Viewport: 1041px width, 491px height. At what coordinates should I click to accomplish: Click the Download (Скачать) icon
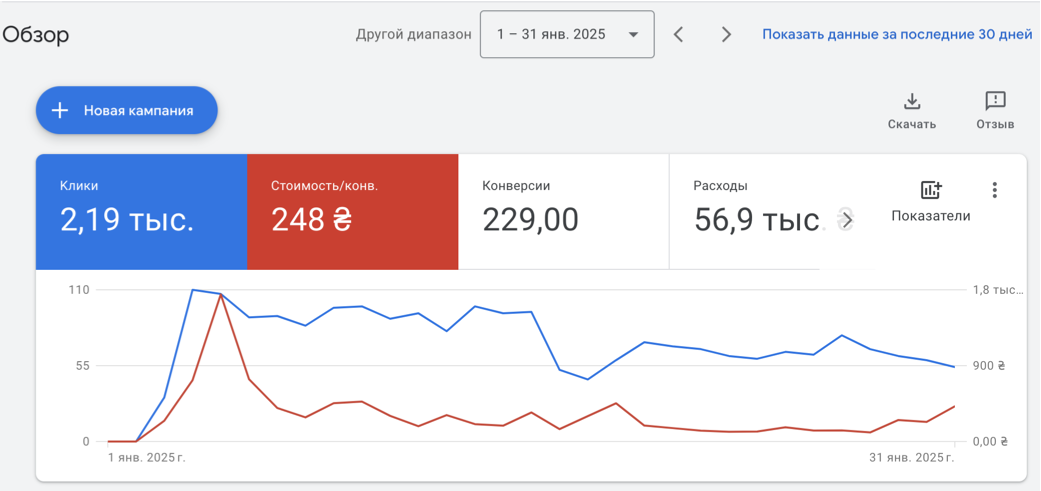[x=912, y=102]
